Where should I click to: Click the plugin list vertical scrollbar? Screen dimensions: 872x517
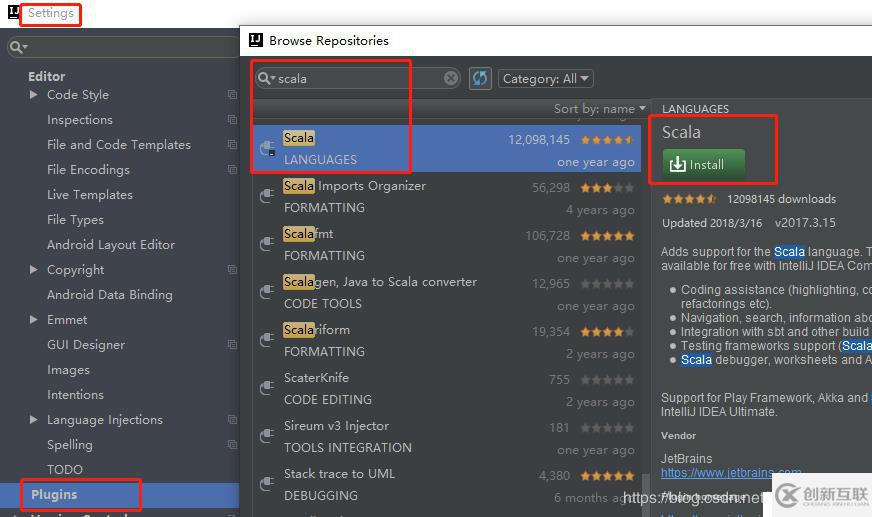645,495
